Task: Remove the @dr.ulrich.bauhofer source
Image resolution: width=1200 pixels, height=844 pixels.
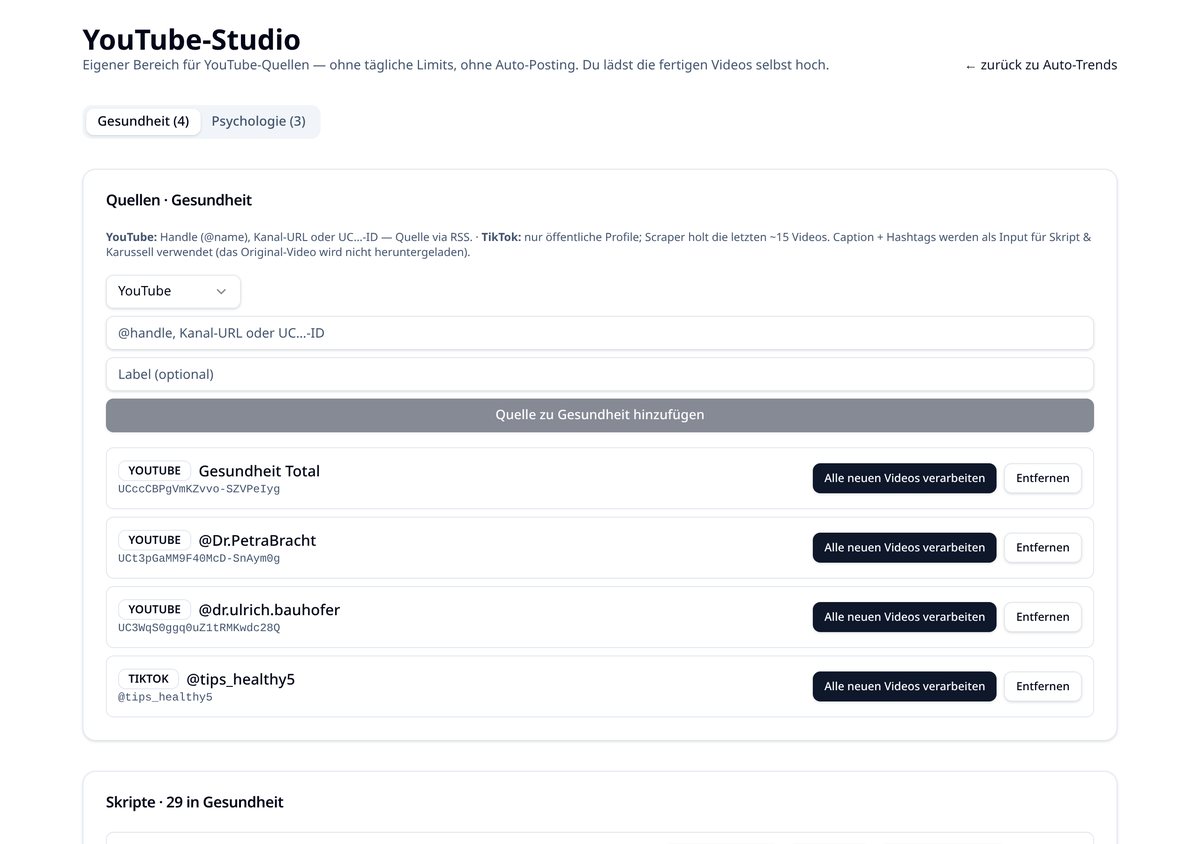Action: [1043, 617]
